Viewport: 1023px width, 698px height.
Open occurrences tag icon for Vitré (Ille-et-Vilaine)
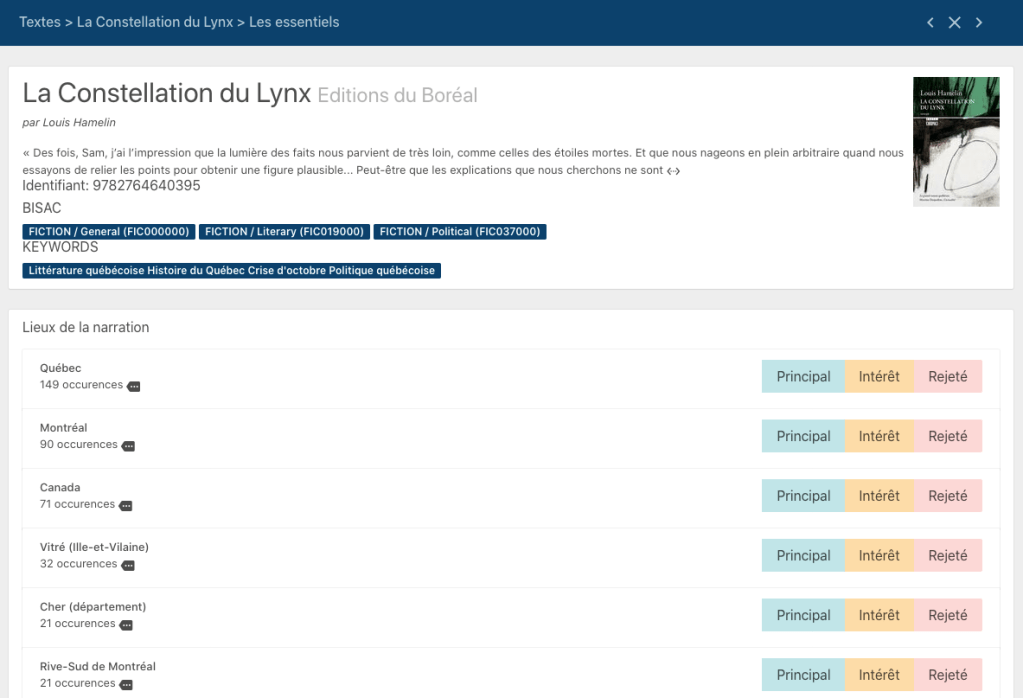(127, 565)
